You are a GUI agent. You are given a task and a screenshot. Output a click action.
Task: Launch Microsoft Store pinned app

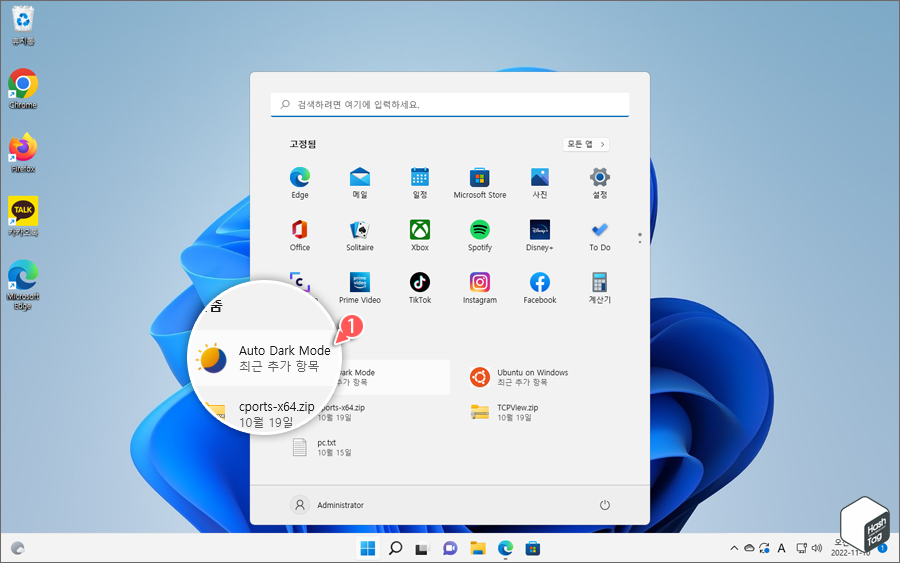click(480, 183)
